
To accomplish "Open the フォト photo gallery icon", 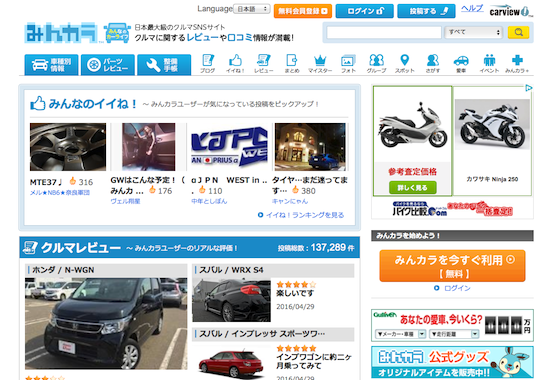I will pos(348,64).
